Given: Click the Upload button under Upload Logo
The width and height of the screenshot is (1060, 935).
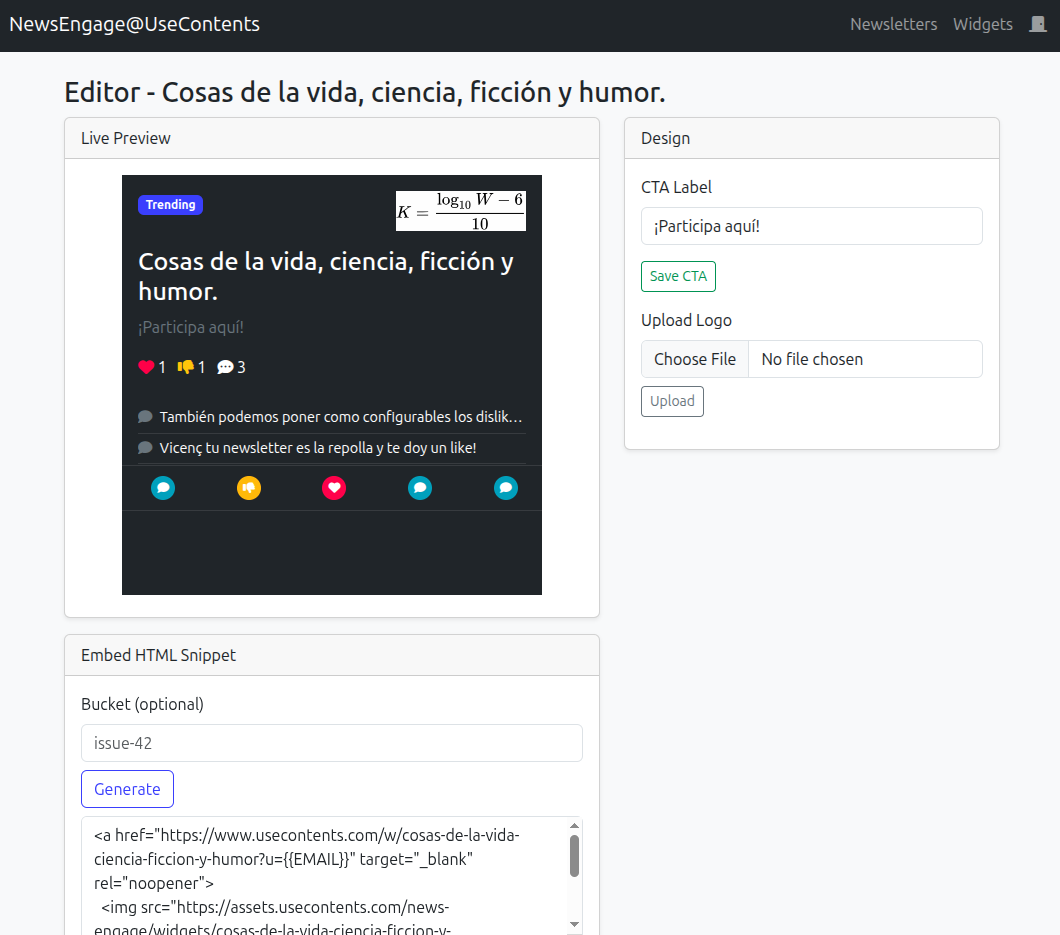Looking at the screenshot, I should (671, 401).
